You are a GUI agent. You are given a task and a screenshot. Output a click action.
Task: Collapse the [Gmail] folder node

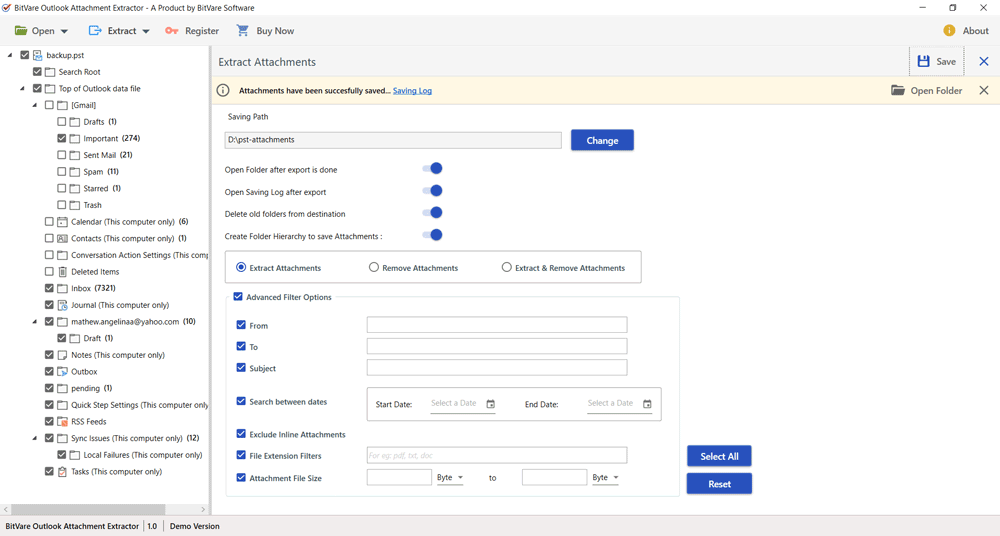tap(34, 105)
